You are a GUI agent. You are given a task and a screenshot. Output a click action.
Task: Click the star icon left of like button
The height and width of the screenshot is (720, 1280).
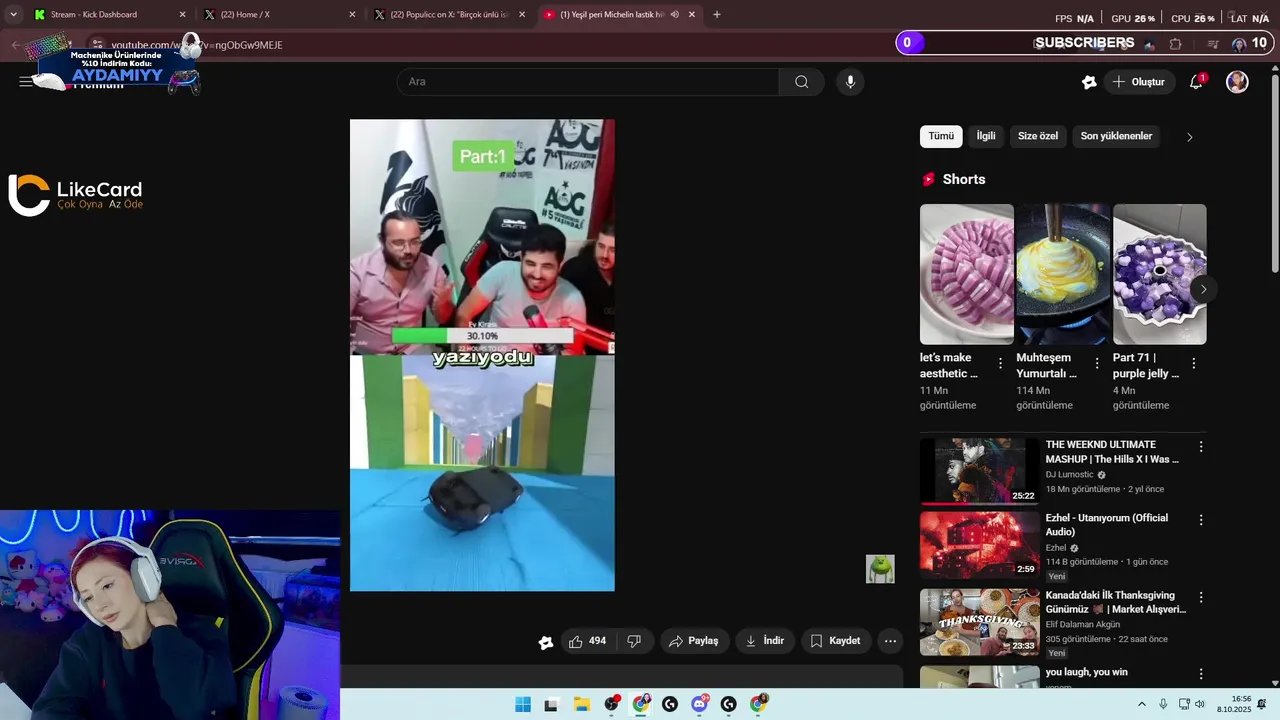(546, 642)
